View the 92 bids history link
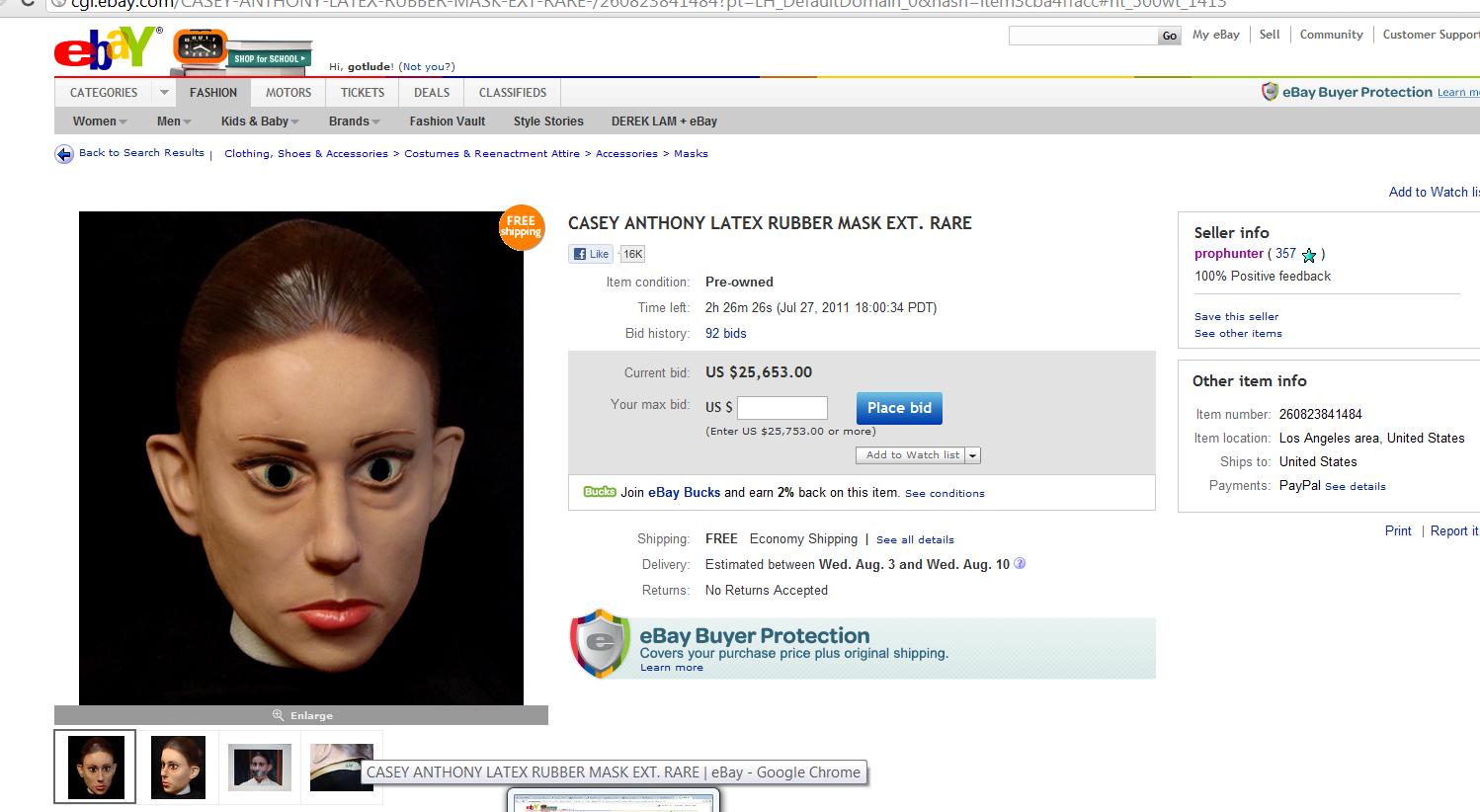Viewport: 1480px width, 812px height. click(x=726, y=334)
